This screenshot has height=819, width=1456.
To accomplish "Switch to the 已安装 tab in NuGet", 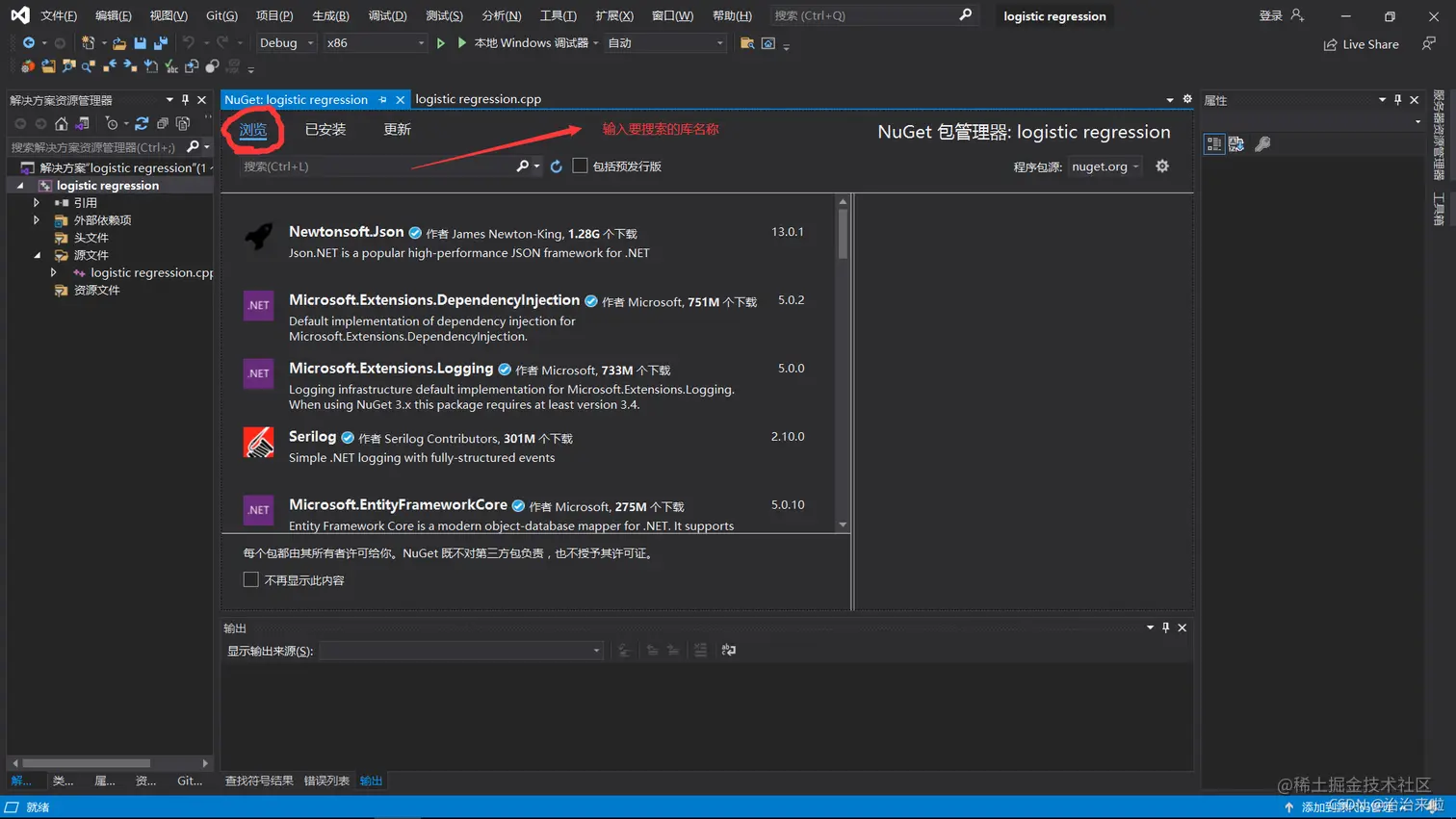I will tap(325, 129).
